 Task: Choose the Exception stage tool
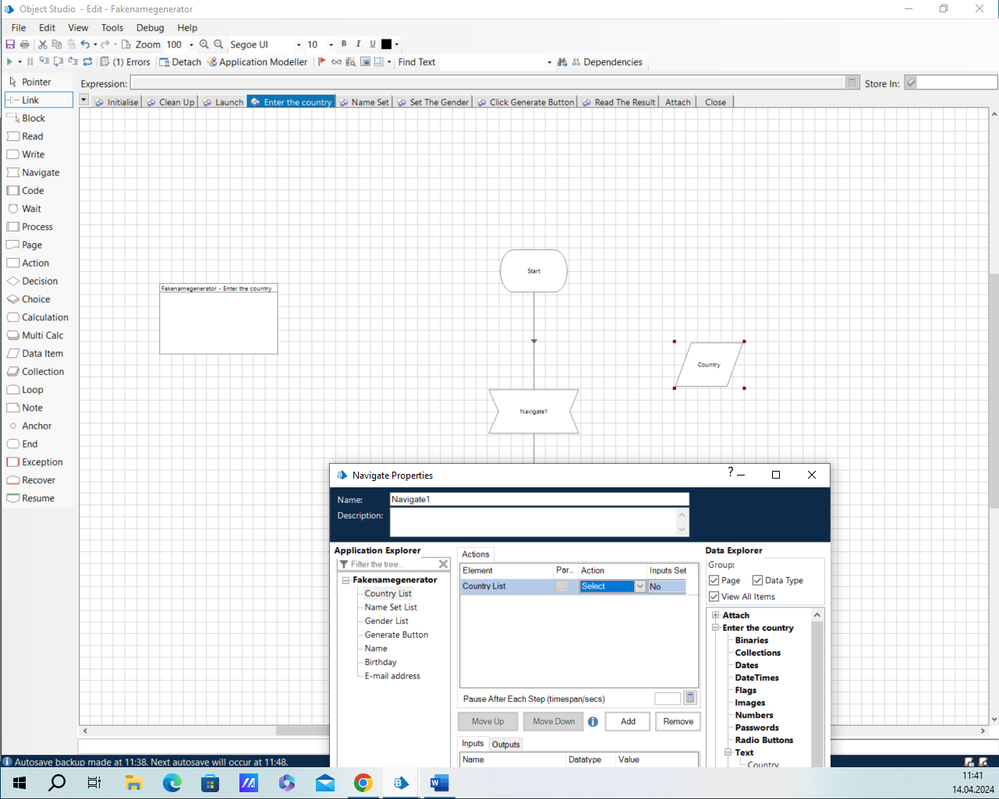tap(41, 462)
